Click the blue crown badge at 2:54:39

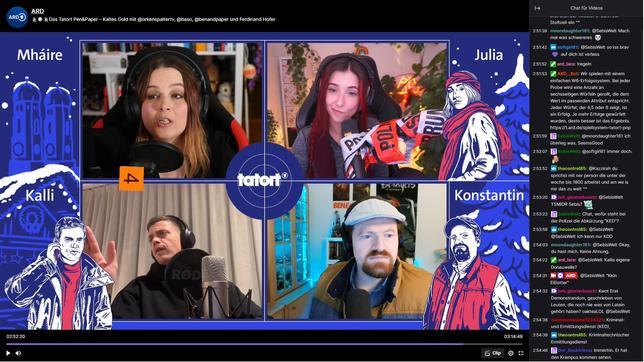point(553,335)
